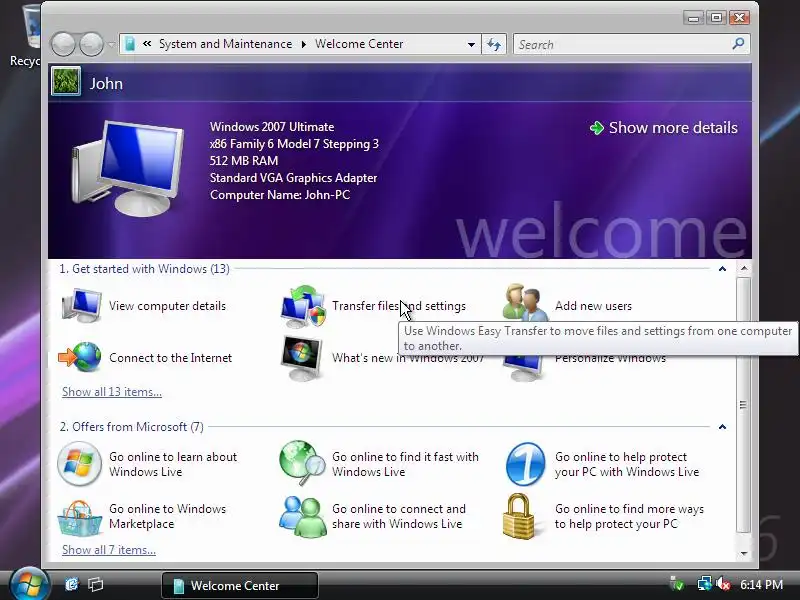
Task: Click the globe with magnifier search icon
Action: tap(302, 463)
